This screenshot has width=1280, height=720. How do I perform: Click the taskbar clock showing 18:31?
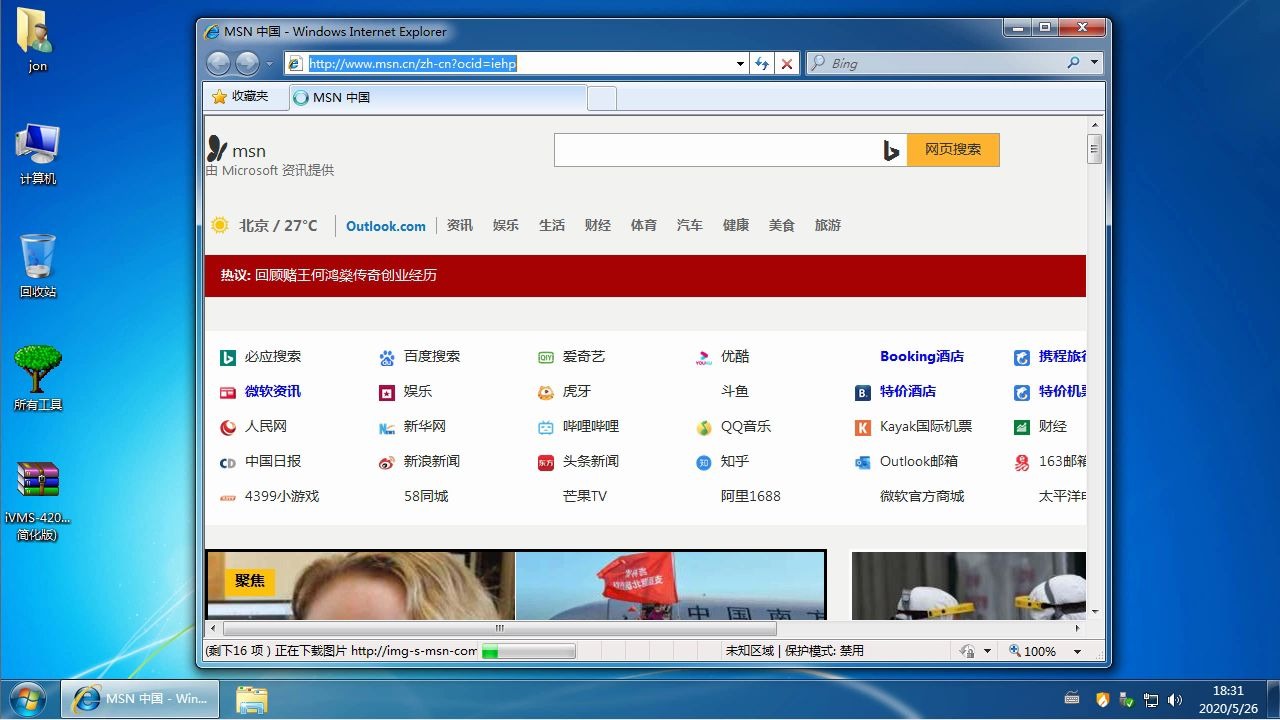(1228, 699)
